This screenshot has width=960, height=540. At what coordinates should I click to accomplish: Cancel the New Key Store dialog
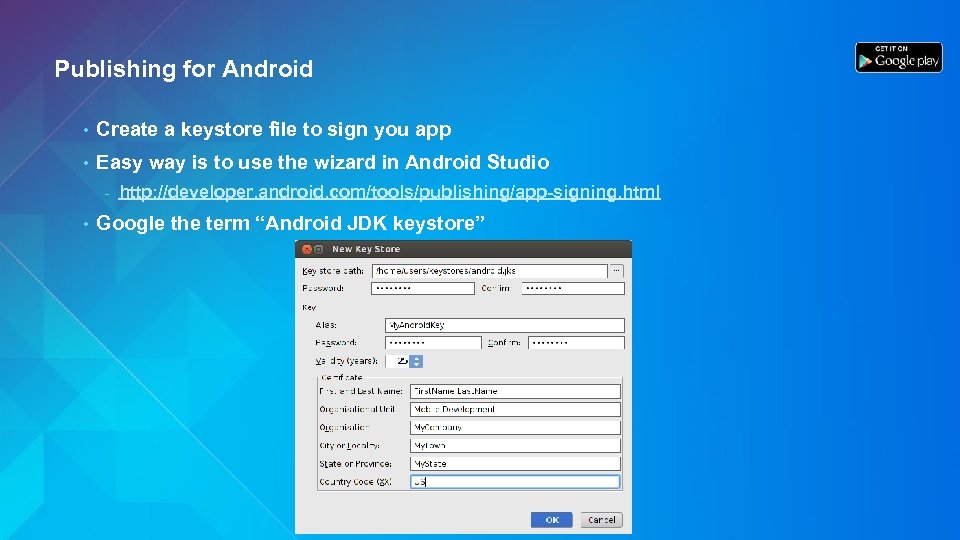point(601,520)
